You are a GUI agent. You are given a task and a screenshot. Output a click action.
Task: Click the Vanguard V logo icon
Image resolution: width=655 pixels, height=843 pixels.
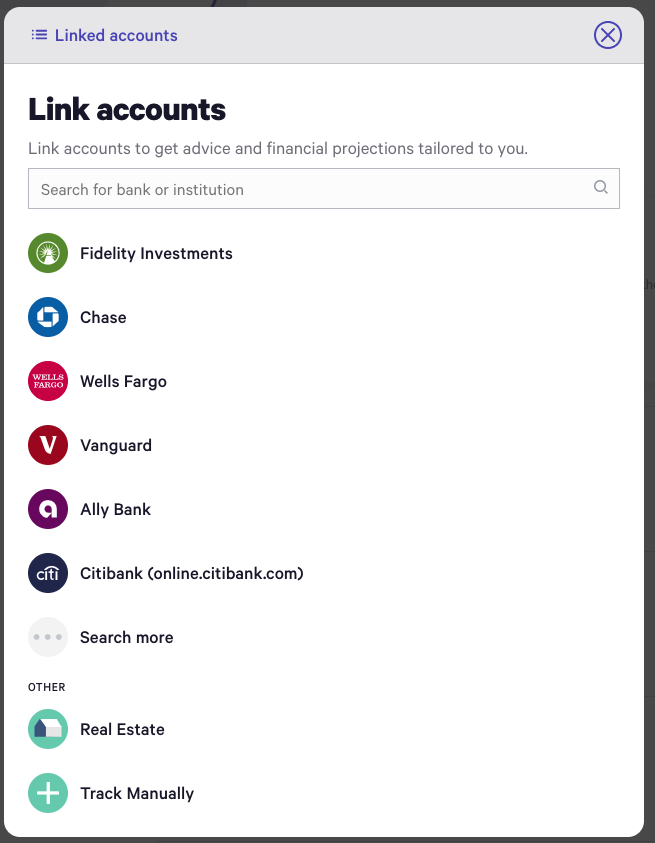point(48,445)
